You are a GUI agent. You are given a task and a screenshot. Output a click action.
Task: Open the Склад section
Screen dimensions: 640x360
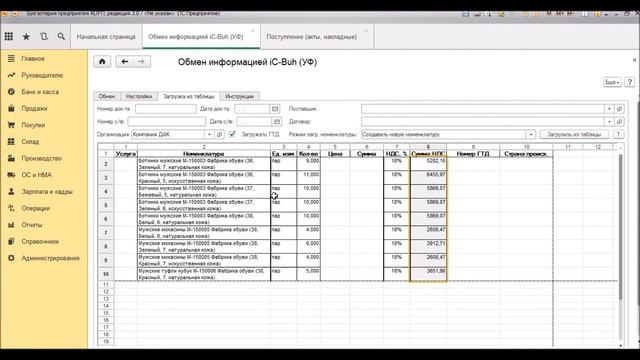(x=30, y=142)
